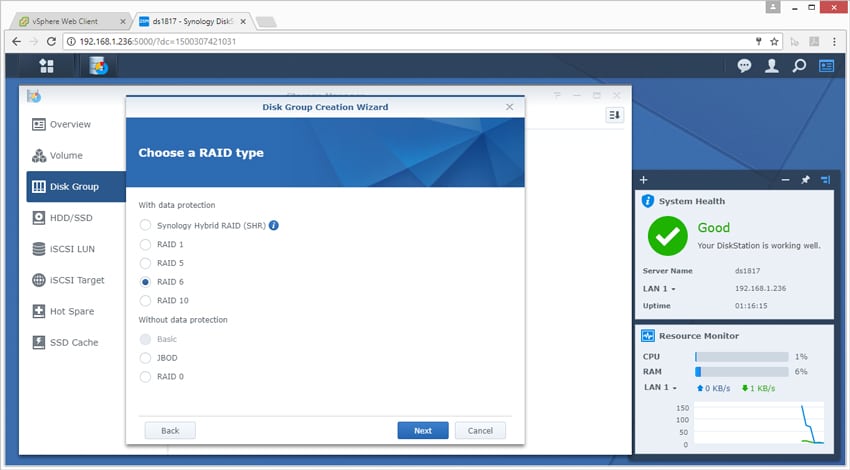Reload the page

[51, 42]
